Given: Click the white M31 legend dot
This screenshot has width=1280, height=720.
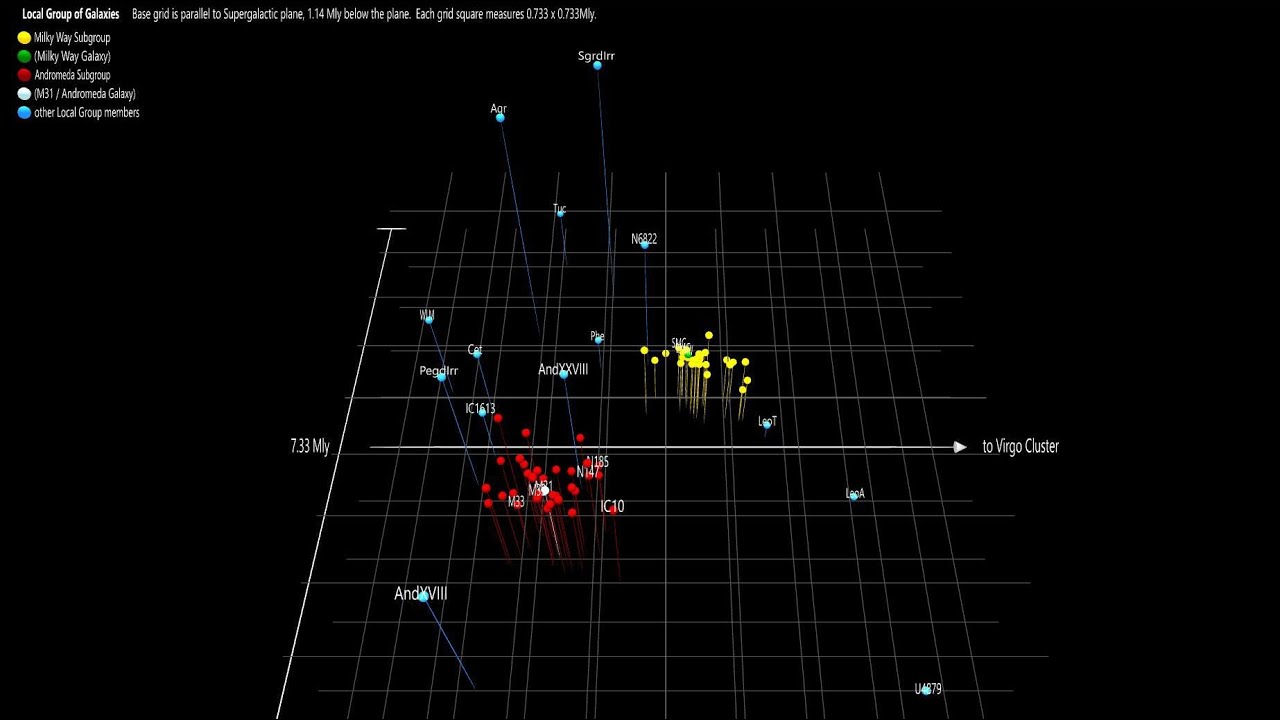Looking at the screenshot, I should pos(24,94).
